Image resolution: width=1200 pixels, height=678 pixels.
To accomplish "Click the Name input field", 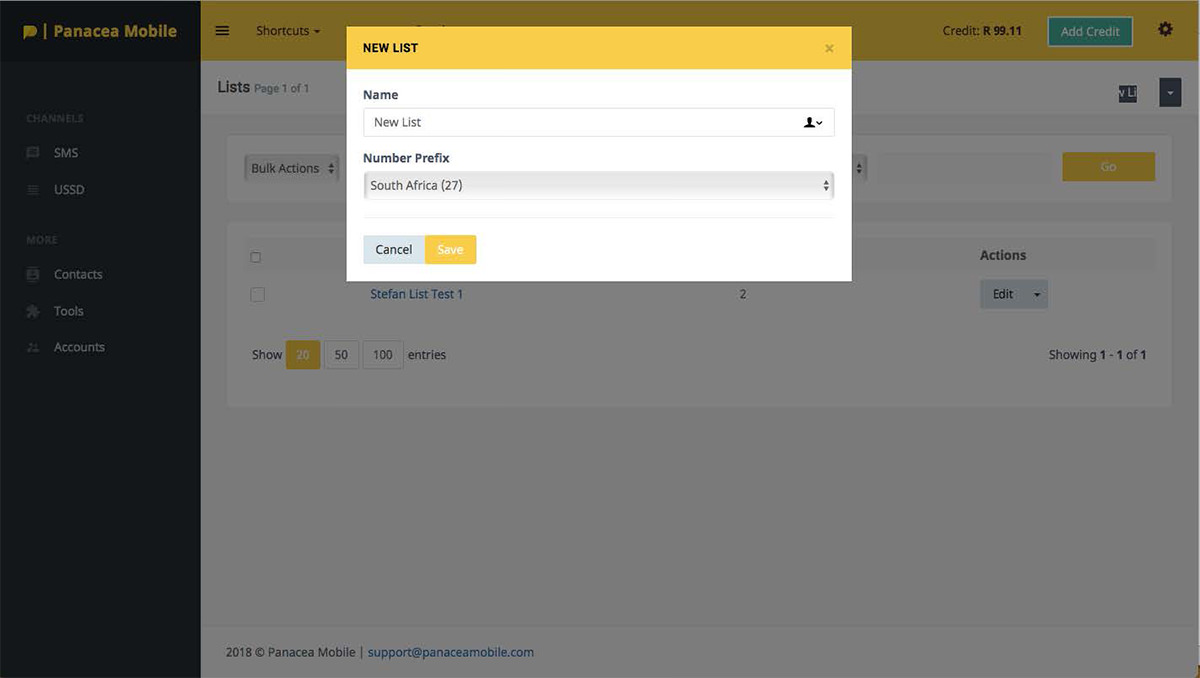I will (x=580, y=122).
